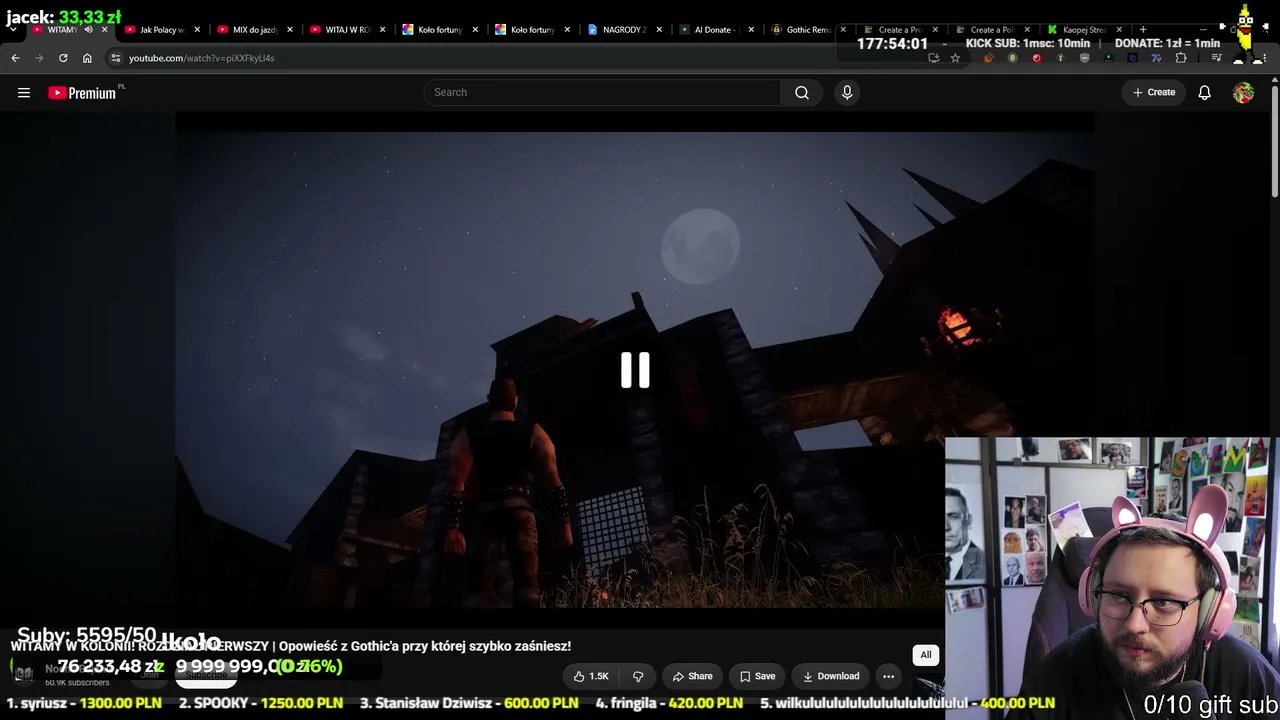Close the 'Kaopej Stream' tab
Viewport: 1280px width, 720px height.
(x=1119, y=30)
